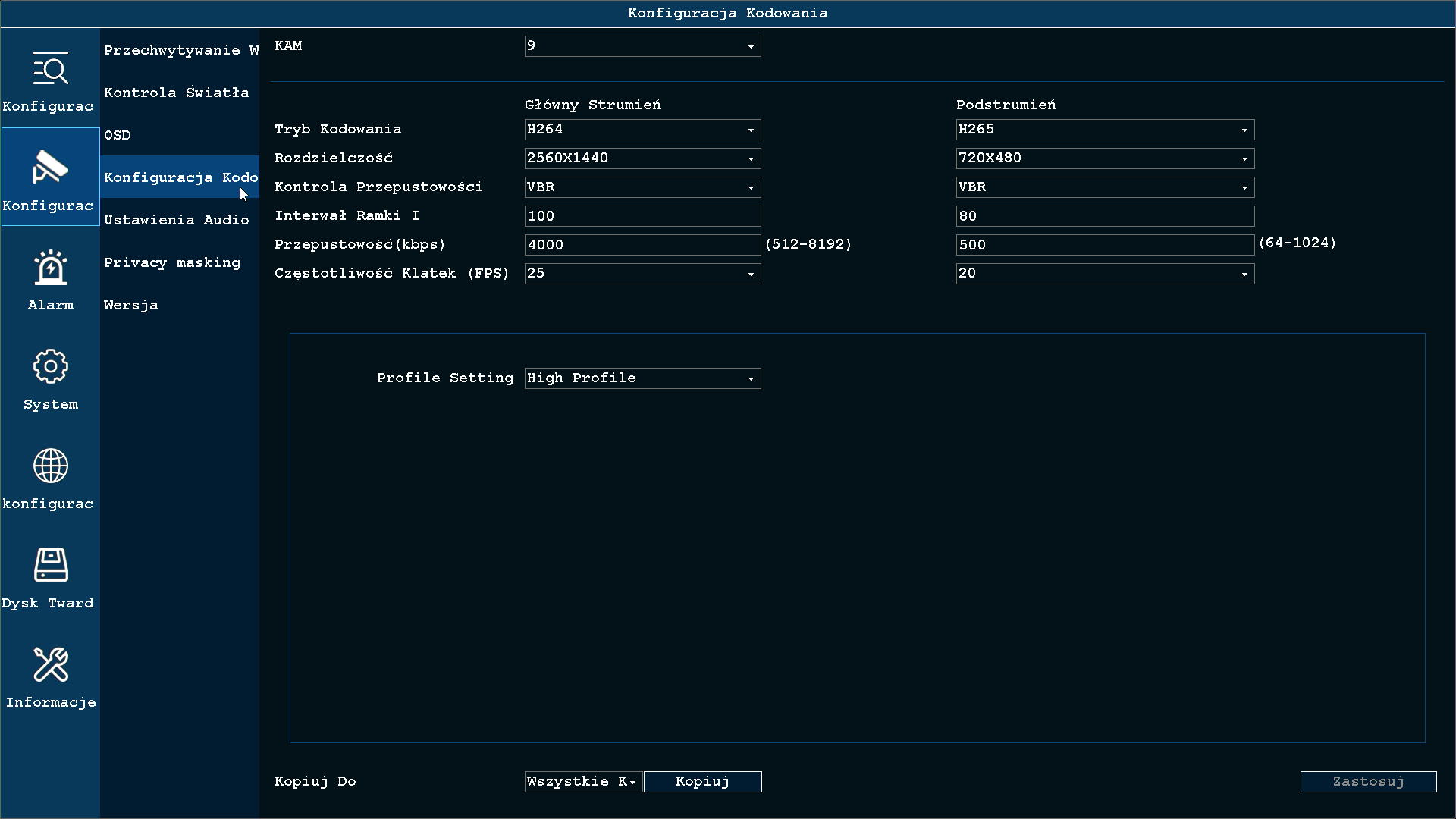The height and width of the screenshot is (819, 1456).
Task: Open Kontrola Światła menu item
Action: [x=180, y=93]
